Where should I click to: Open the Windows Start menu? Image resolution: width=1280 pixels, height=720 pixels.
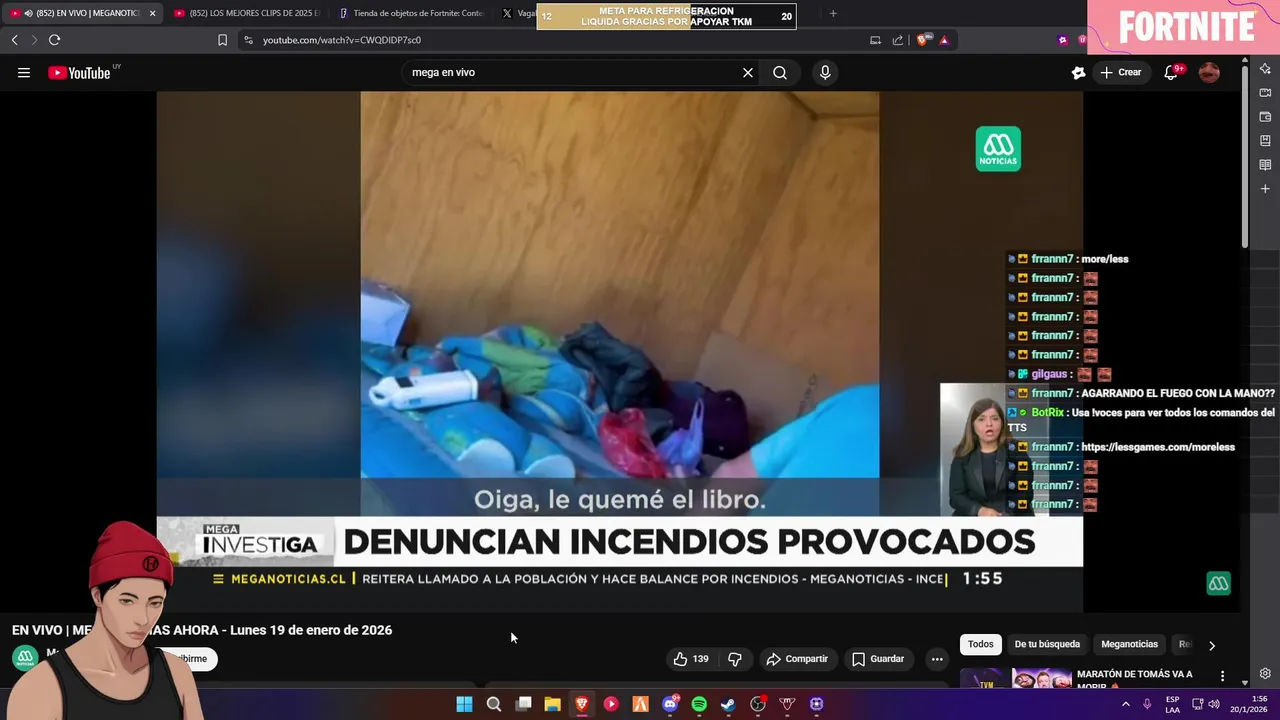click(464, 704)
